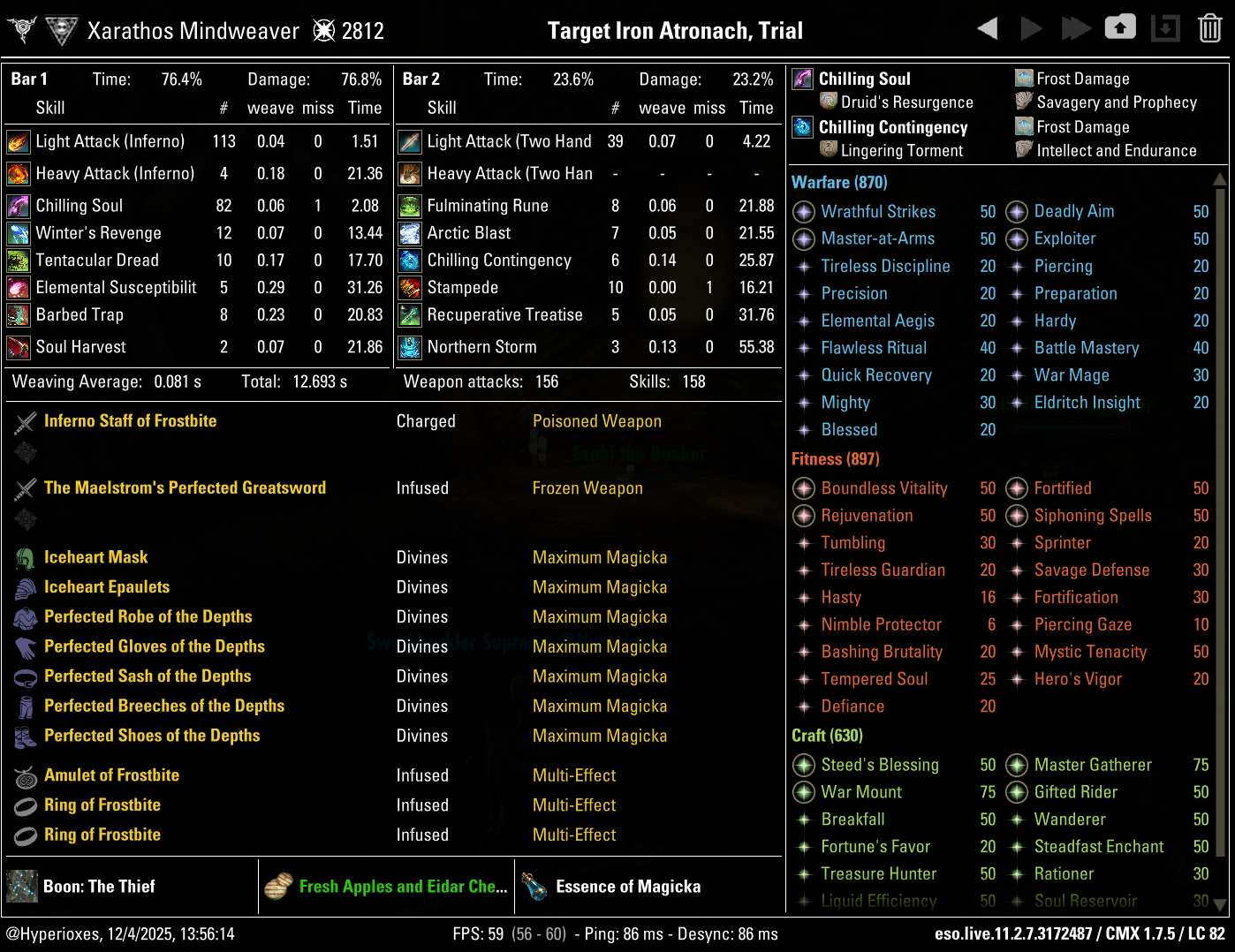Switch to the Bar 2 panel header
The image size is (1235, 952).
click(420, 79)
